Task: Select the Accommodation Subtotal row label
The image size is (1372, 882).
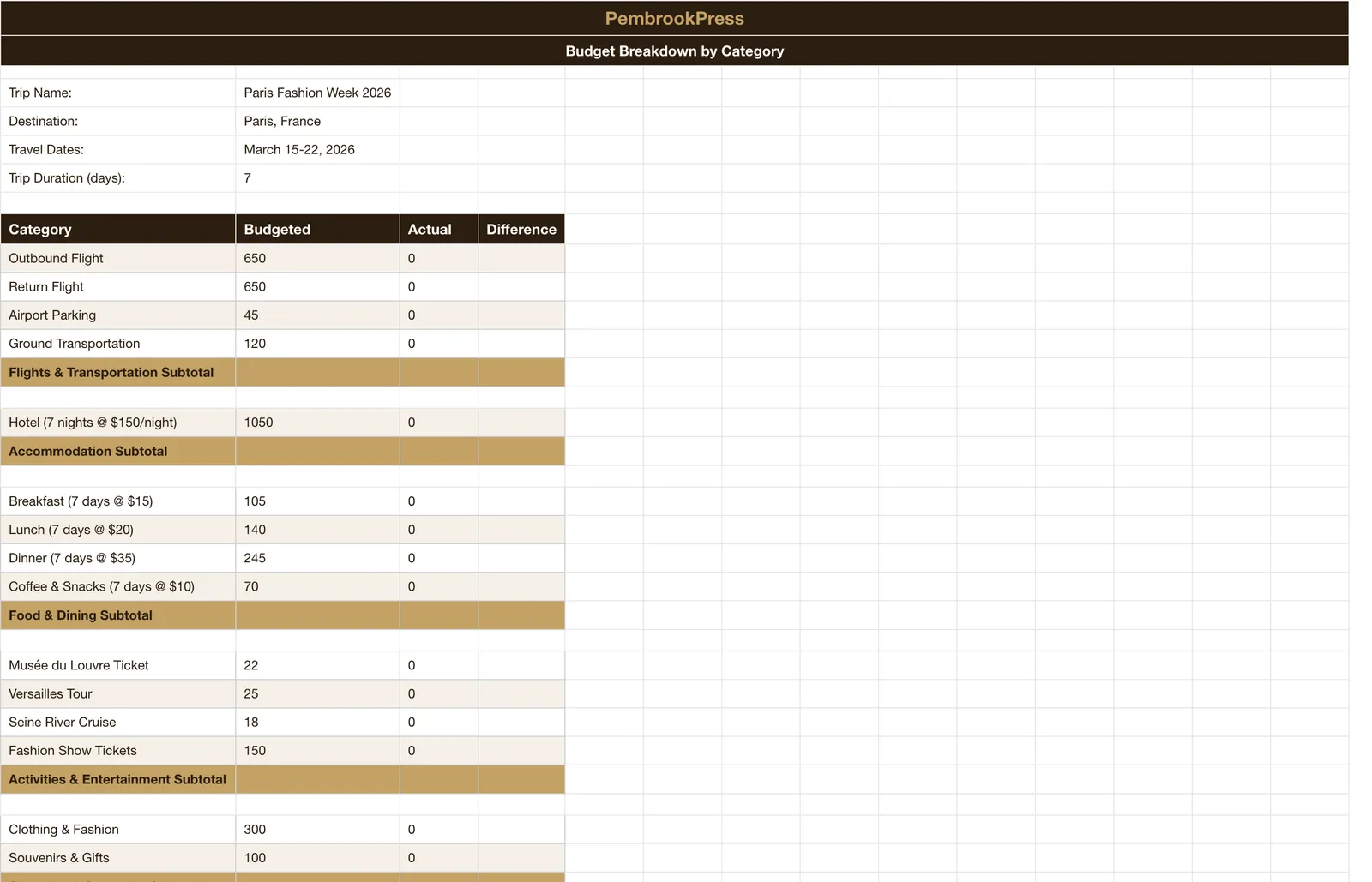Action: pos(118,451)
